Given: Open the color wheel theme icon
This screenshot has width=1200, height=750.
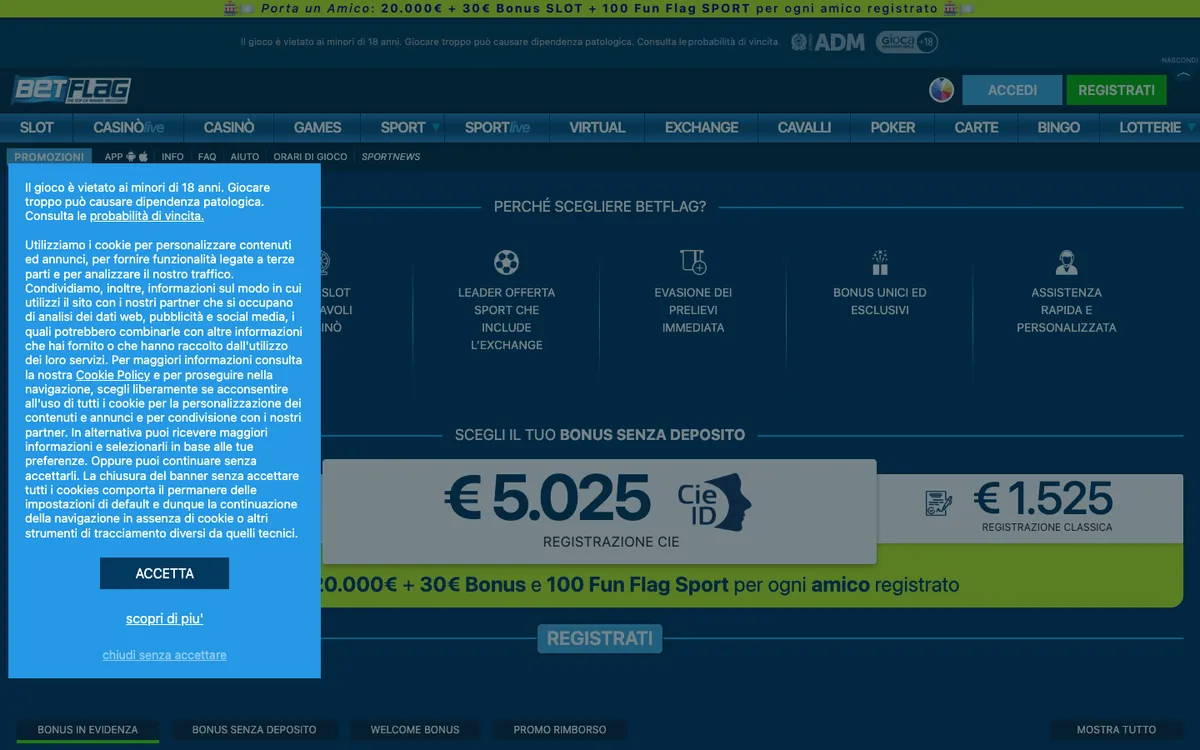Looking at the screenshot, I should tap(941, 90).
